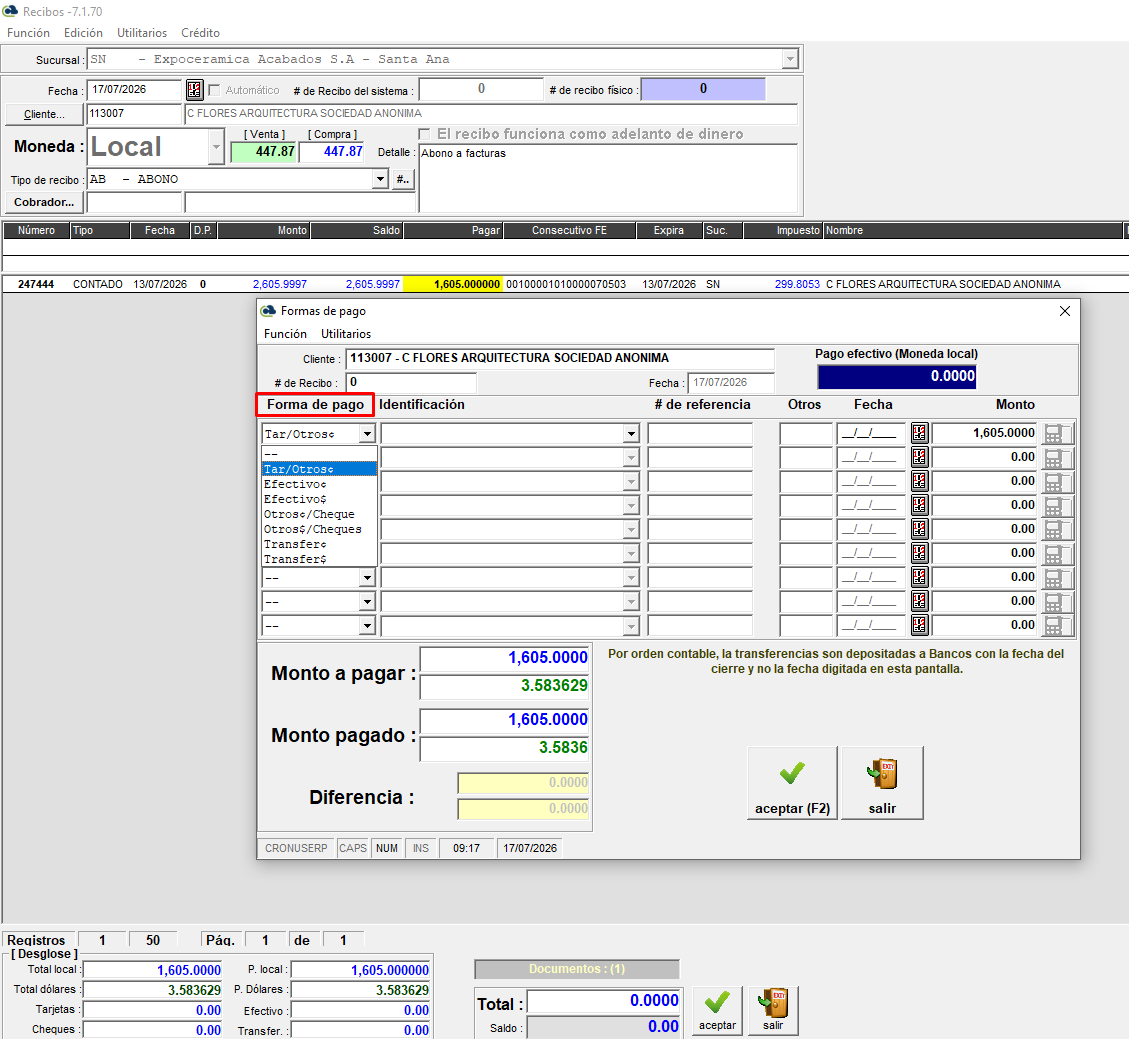1129x1039 pixels.
Task: Select Efectivo$ from the payment list
Action: click(x=319, y=499)
